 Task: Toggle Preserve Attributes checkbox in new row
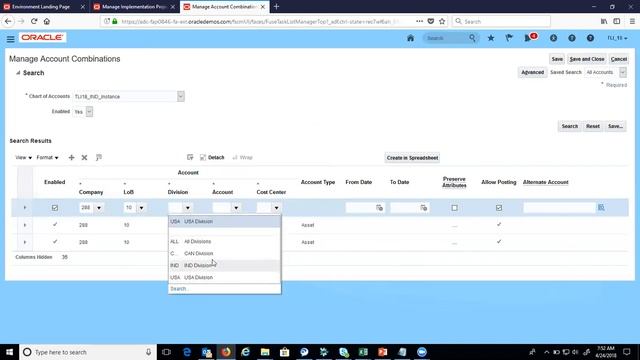click(454, 208)
